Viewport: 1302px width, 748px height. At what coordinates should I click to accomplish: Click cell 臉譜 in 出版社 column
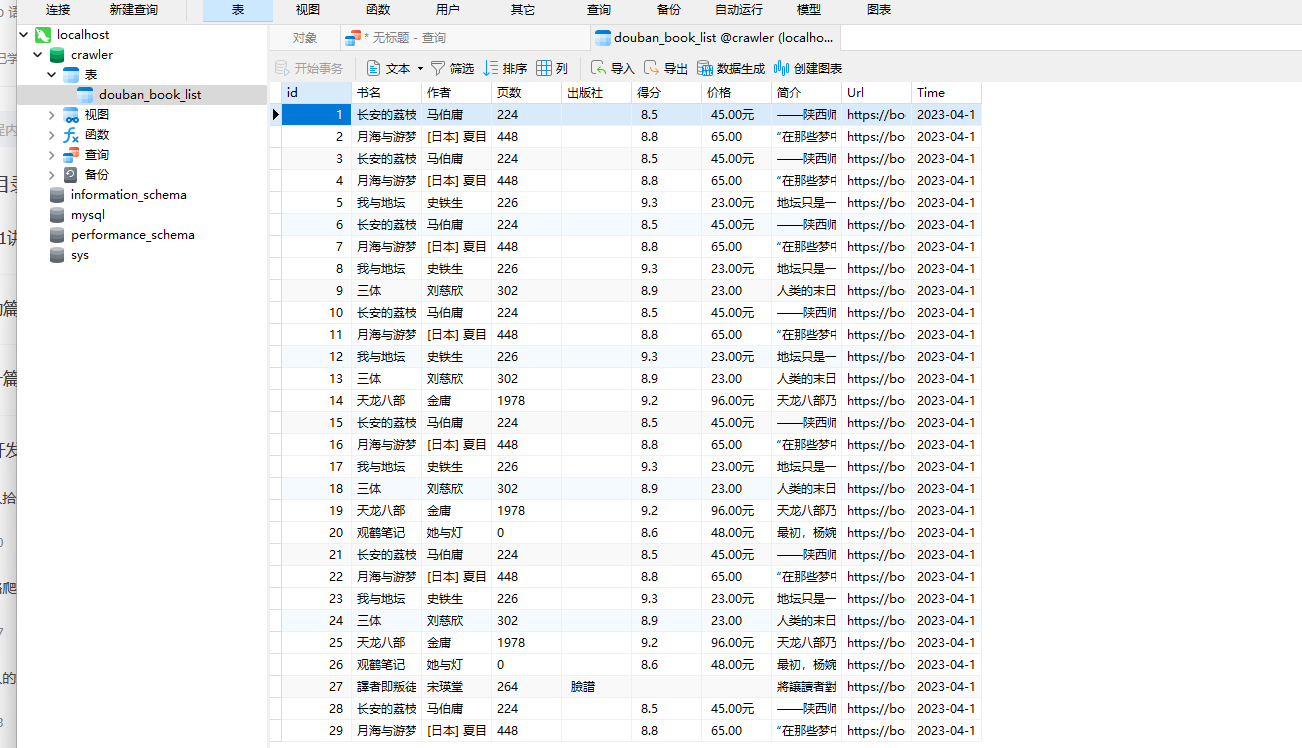coord(596,687)
